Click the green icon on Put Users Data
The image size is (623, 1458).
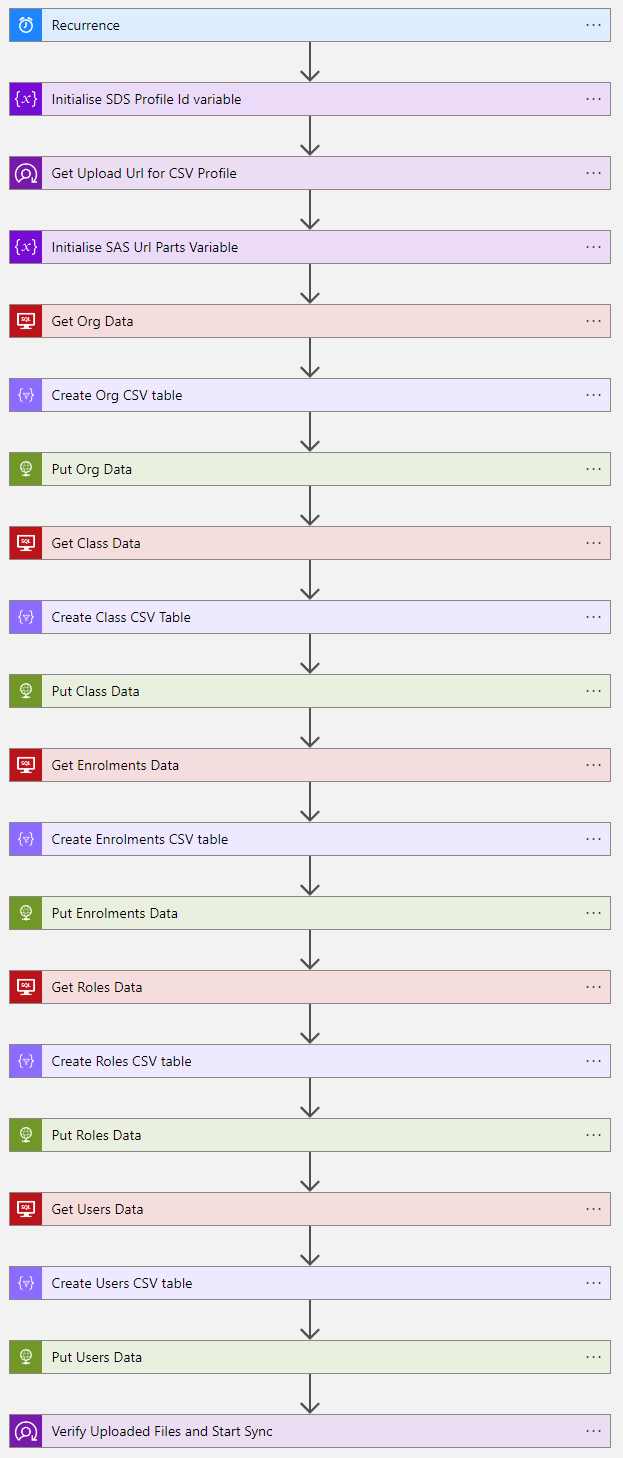pos(26,1357)
